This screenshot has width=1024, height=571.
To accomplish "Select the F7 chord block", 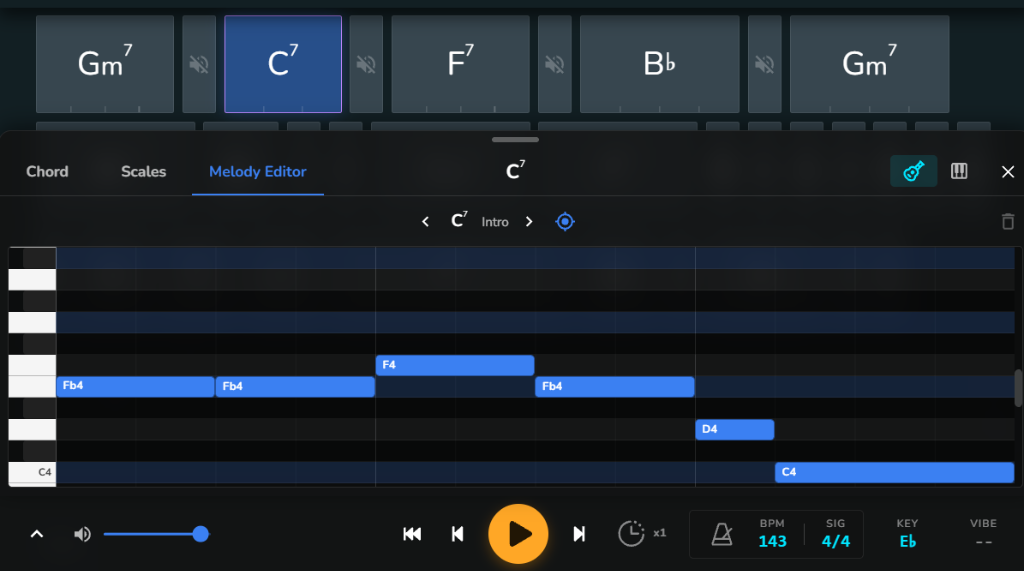I will [460, 64].
